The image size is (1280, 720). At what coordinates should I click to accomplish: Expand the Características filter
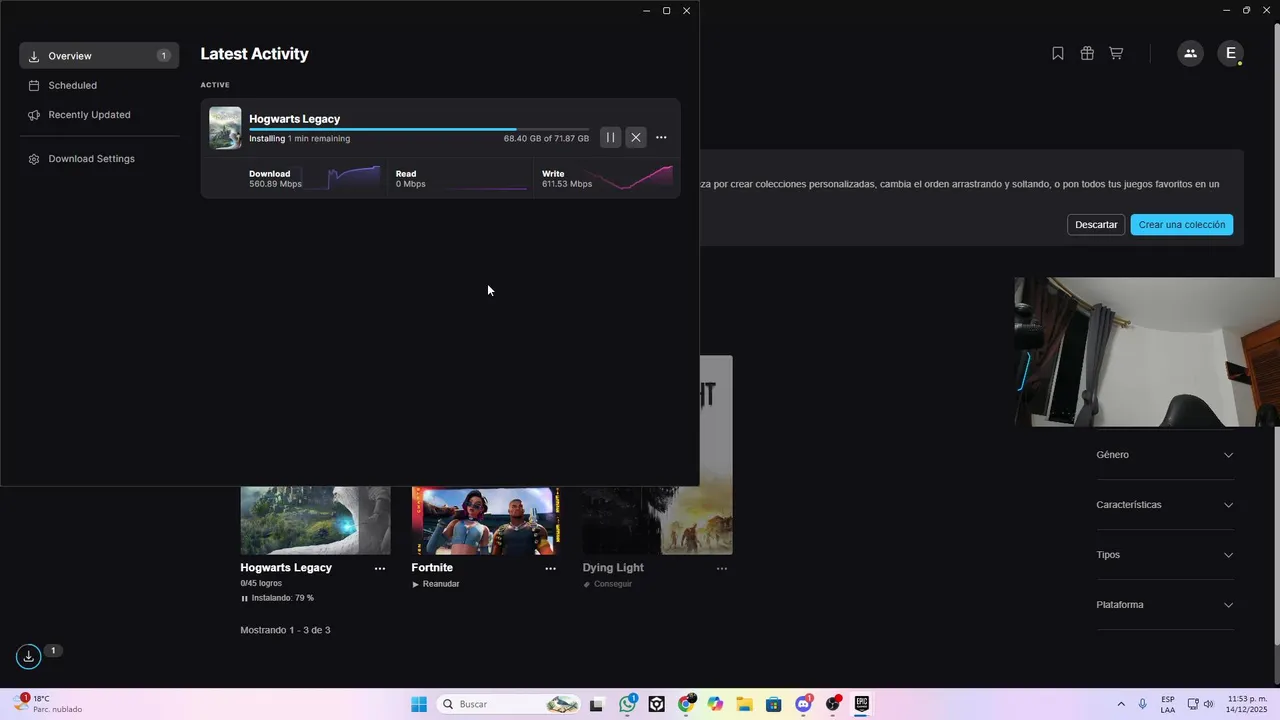pos(1165,505)
